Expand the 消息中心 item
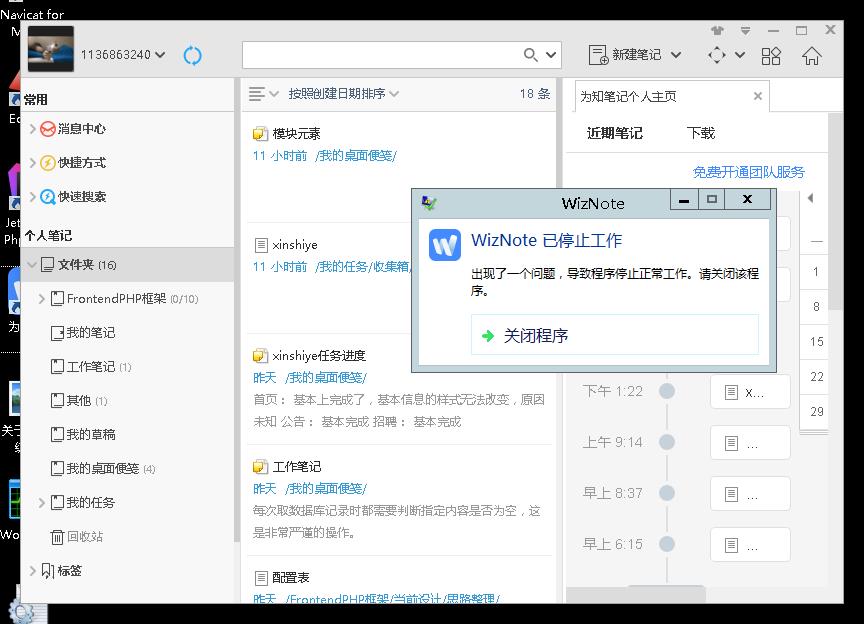The height and width of the screenshot is (624, 864). coord(33,128)
